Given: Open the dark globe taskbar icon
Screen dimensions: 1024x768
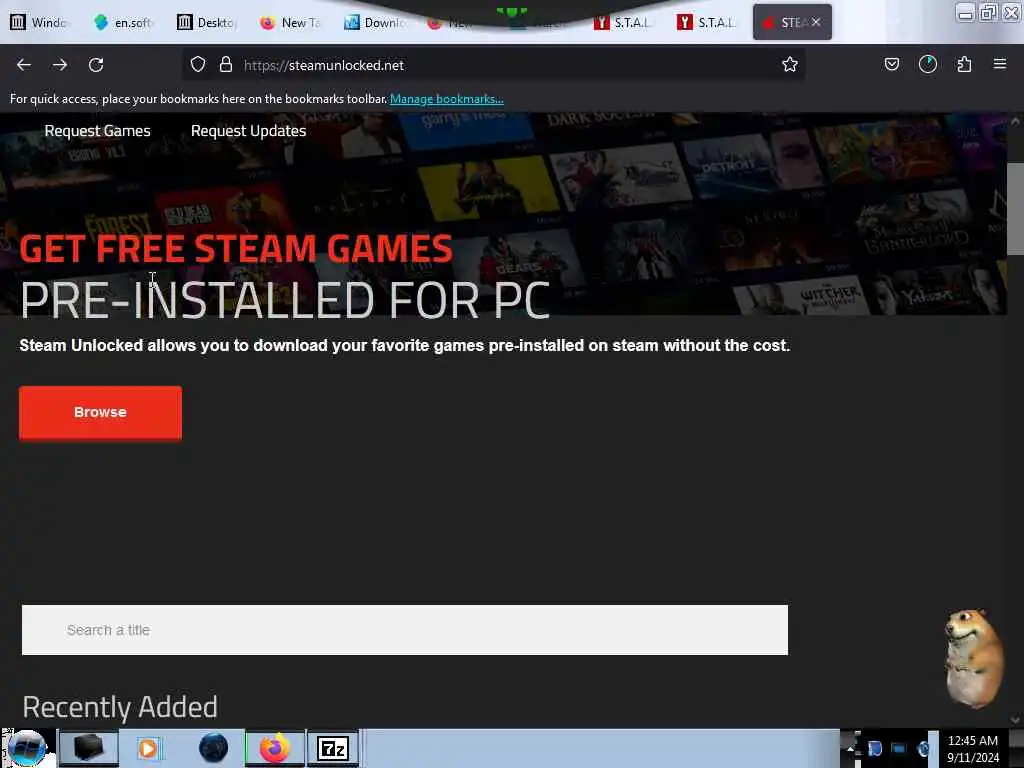Looking at the screenshot, I should coord(214,748).
